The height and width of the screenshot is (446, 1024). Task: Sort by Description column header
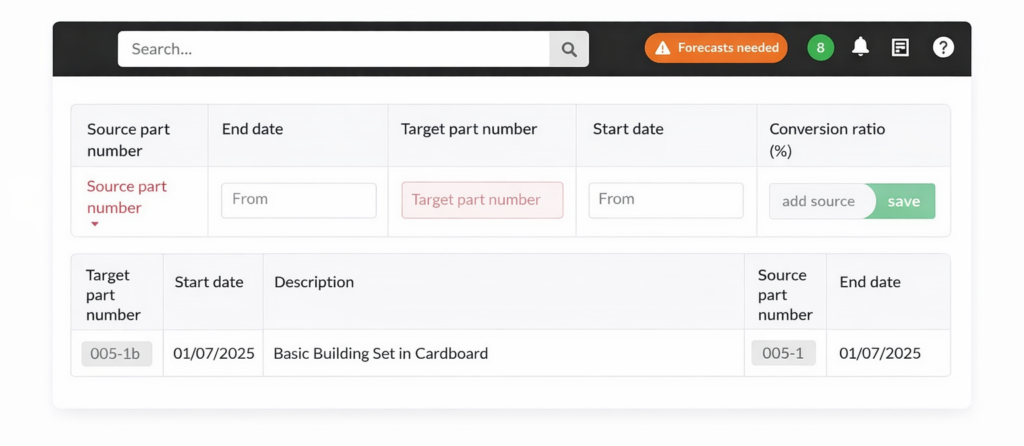[x=314, y=282]
